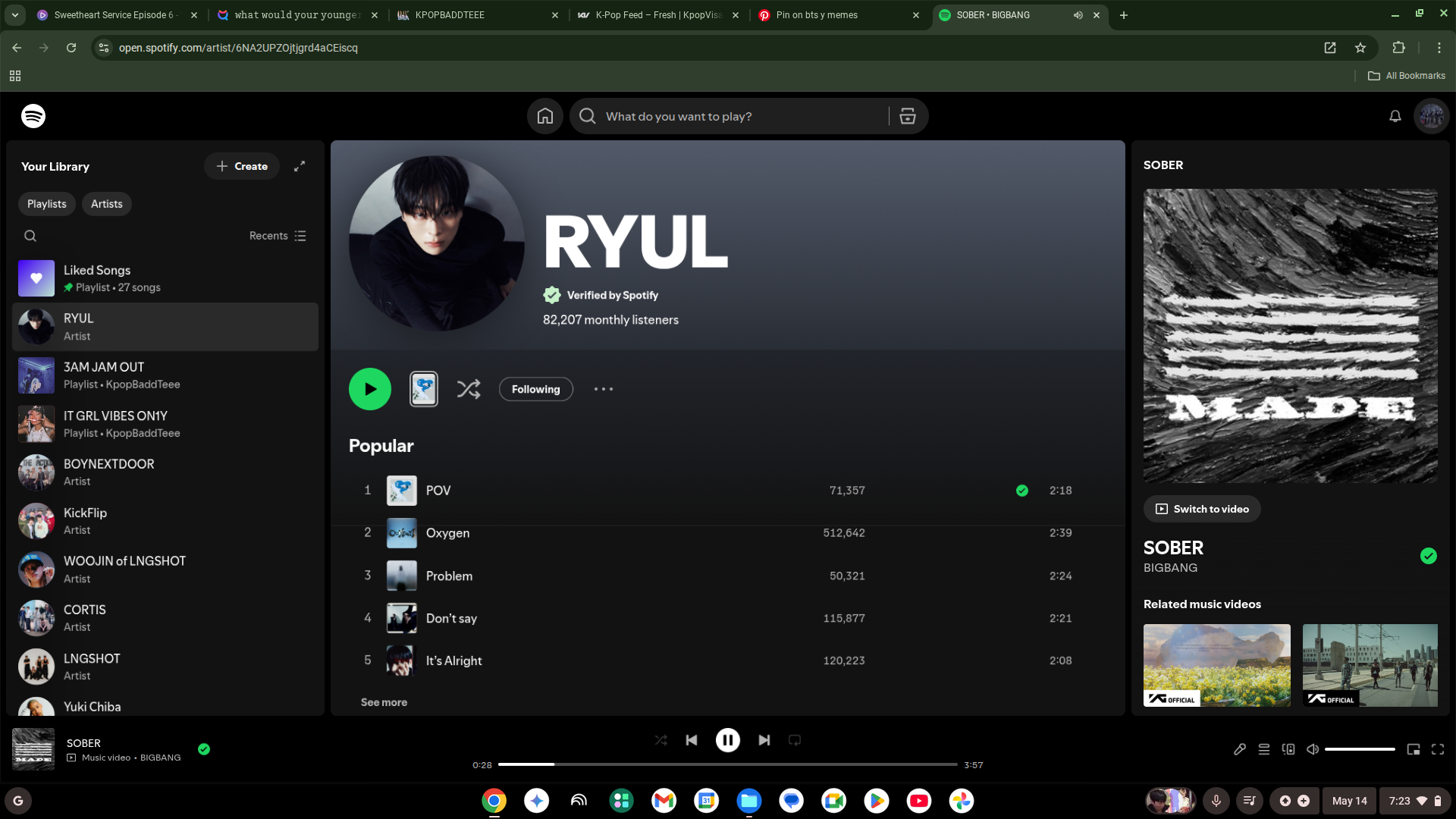Viewport: 1456px width, 819px height.
Task: Switch to Pin on bts y memes tab
Action: tap(838, 15)
